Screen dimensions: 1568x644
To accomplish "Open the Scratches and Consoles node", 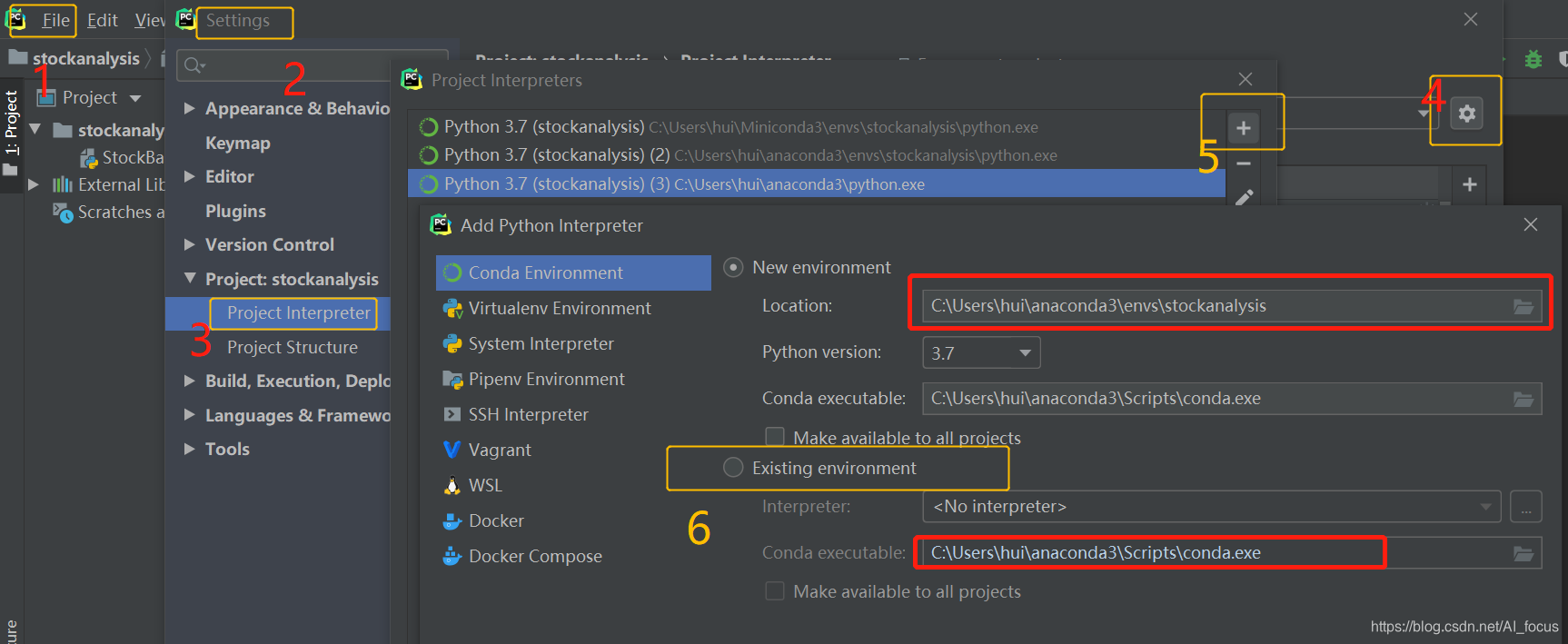I will 108,213.
